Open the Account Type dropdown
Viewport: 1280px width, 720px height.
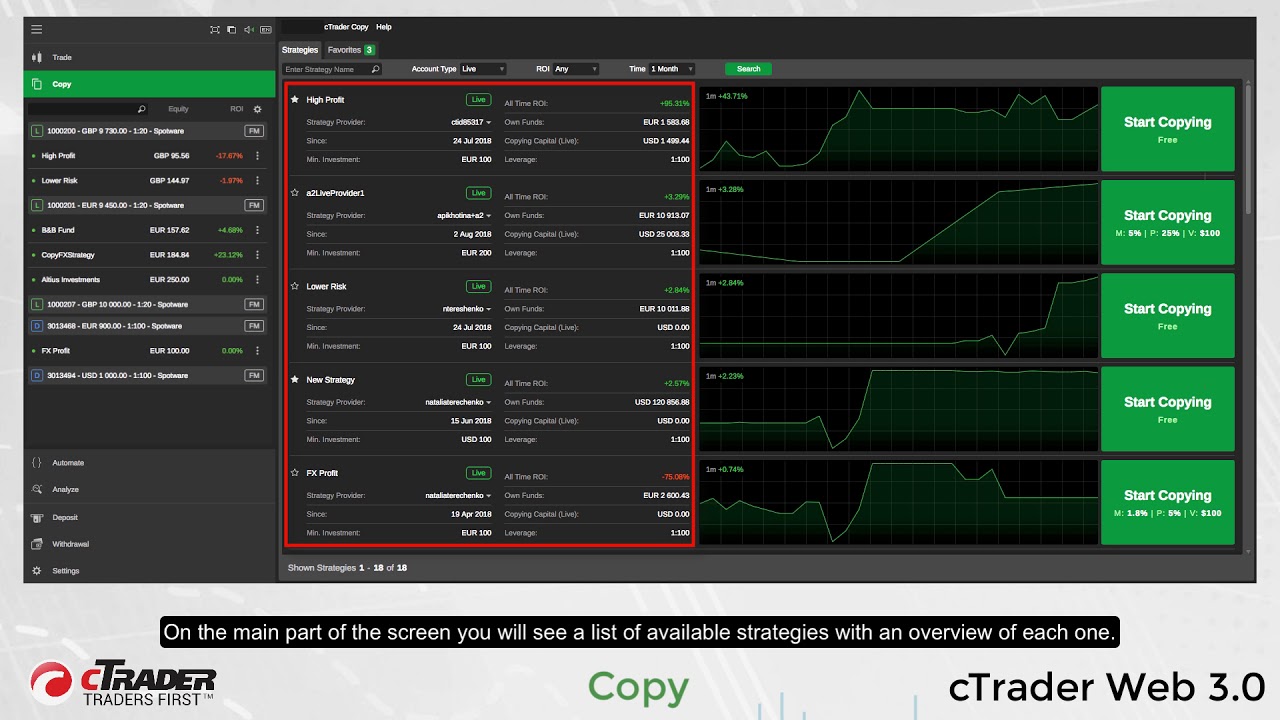pos(483,69)
